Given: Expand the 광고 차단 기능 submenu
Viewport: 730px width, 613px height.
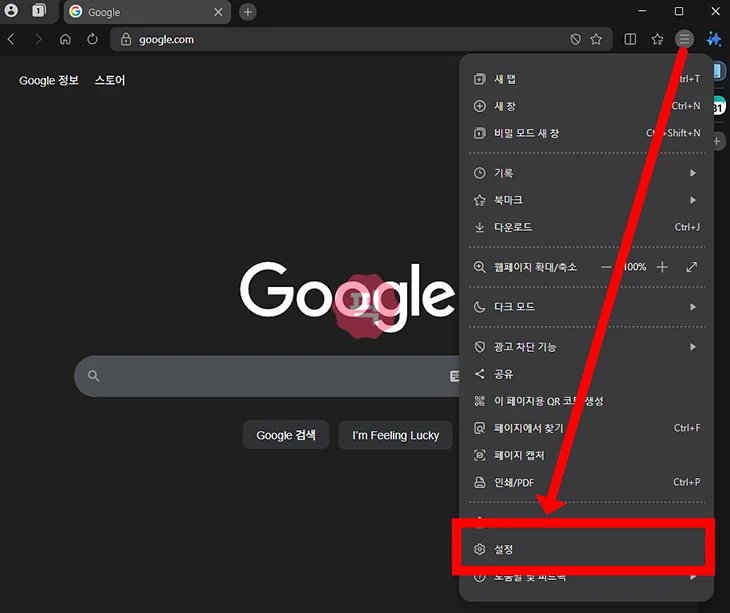Looking at the screenshot, I should (587, 347).
